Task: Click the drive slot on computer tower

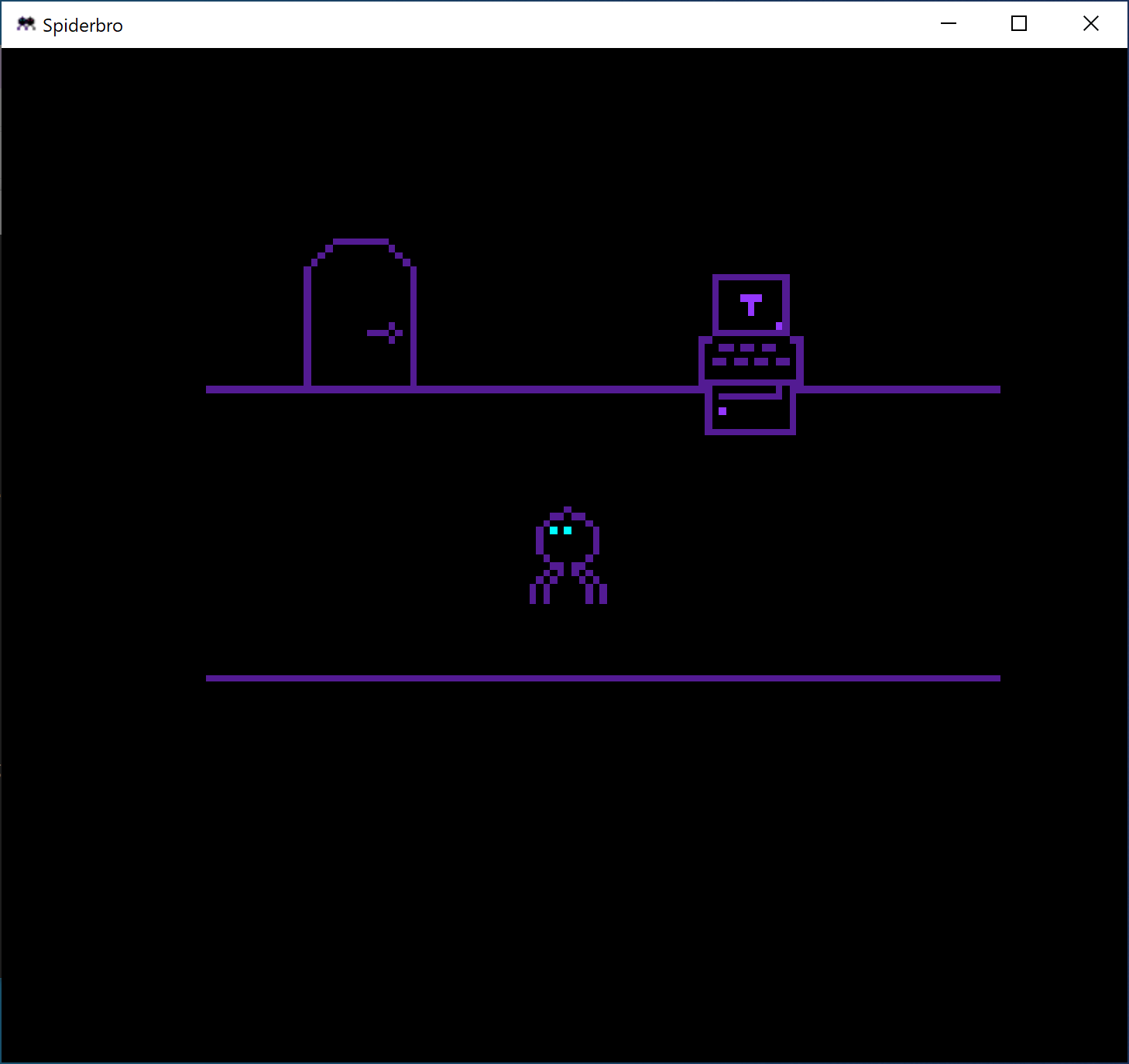Action: (x=750, y=396)
